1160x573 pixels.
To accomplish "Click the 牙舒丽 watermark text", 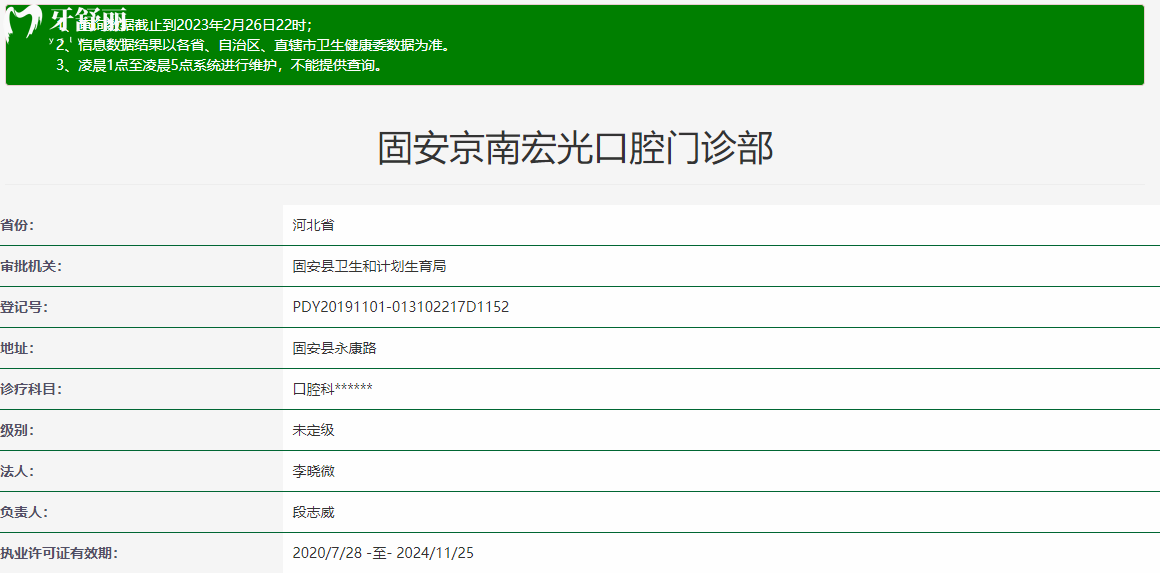I will pos(87,19).
